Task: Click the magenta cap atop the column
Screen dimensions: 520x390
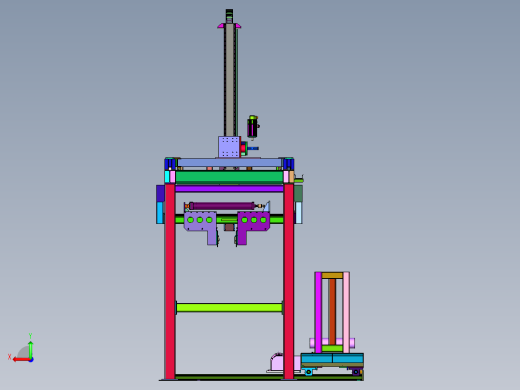Action: click(229, 26)
